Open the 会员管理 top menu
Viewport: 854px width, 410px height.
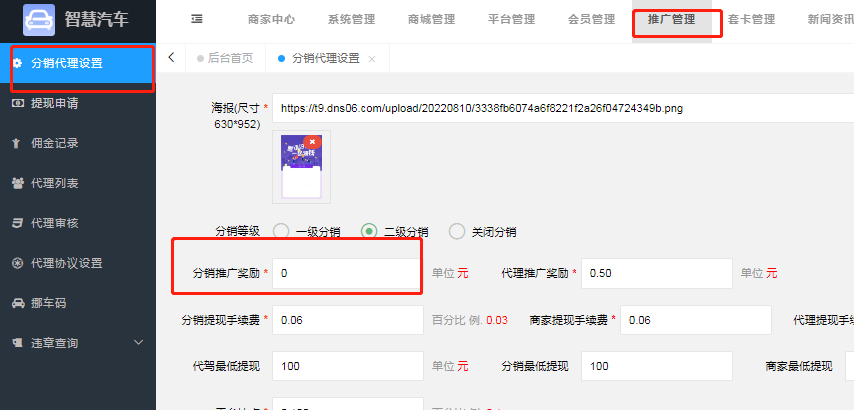click(591, 20)
